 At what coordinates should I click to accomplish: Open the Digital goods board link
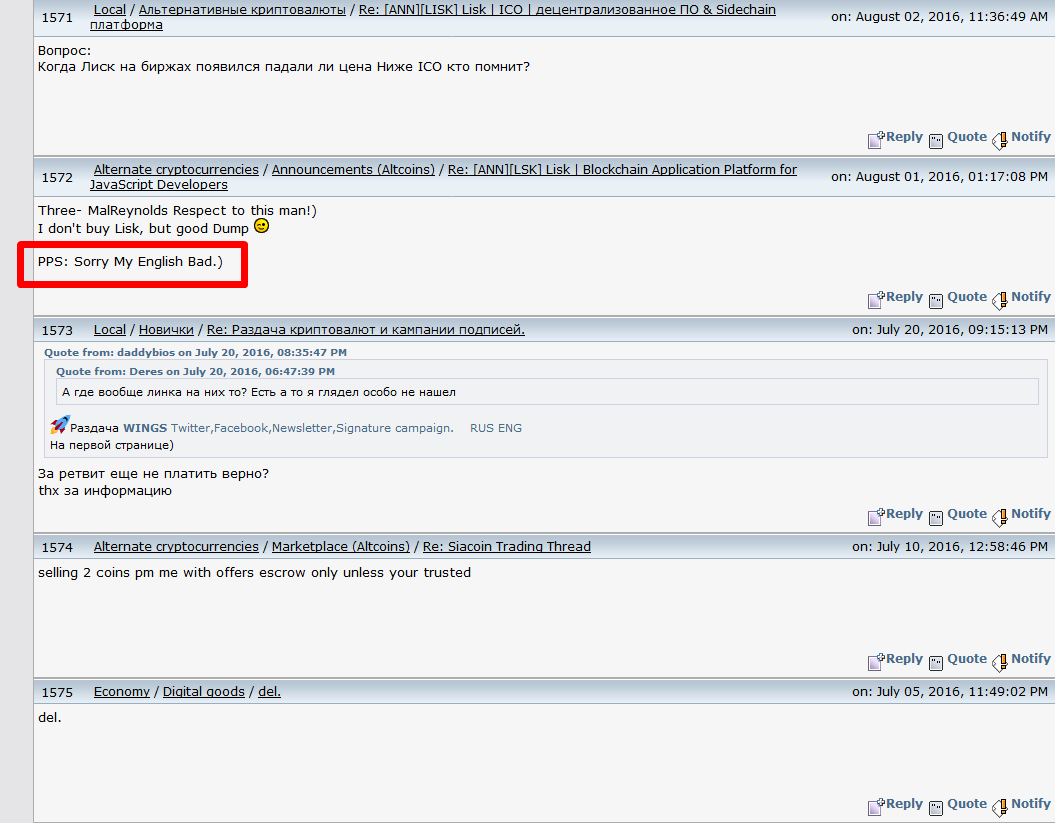click(204, 692)
